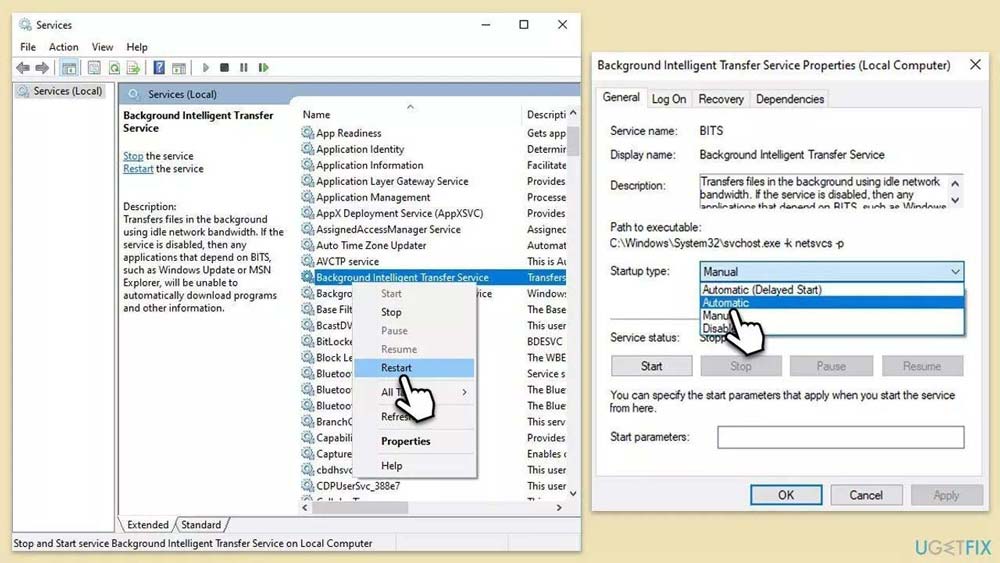This screenshot has width=1000, height=563.
Task: Click the Restart Service toolbar icon
Action: point(263,68)
